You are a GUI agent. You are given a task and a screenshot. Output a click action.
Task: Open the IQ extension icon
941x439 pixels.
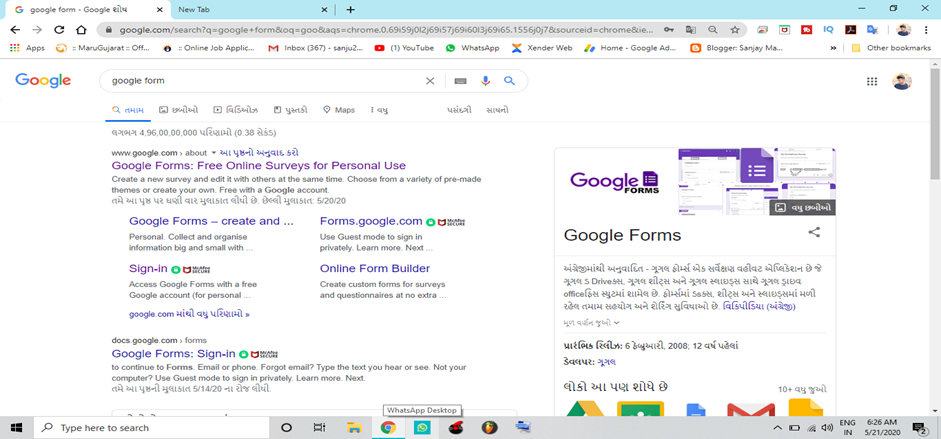tap(828, 30)
